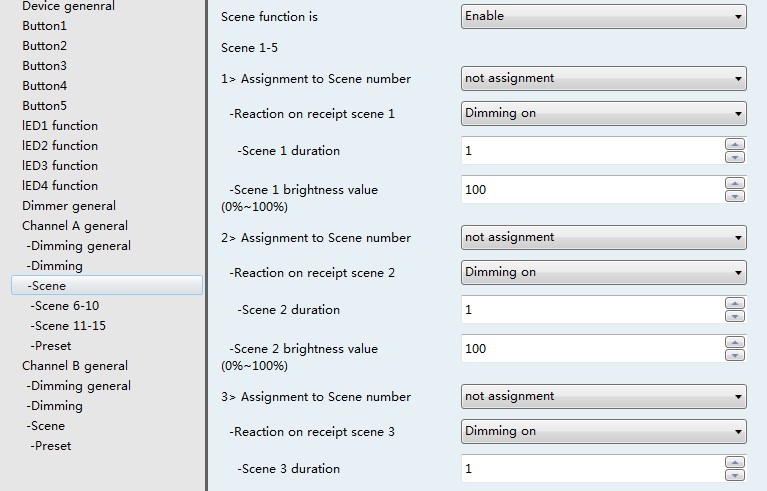Open Channel A general page
Screen dimensions: 767x491
coord(75,226)
